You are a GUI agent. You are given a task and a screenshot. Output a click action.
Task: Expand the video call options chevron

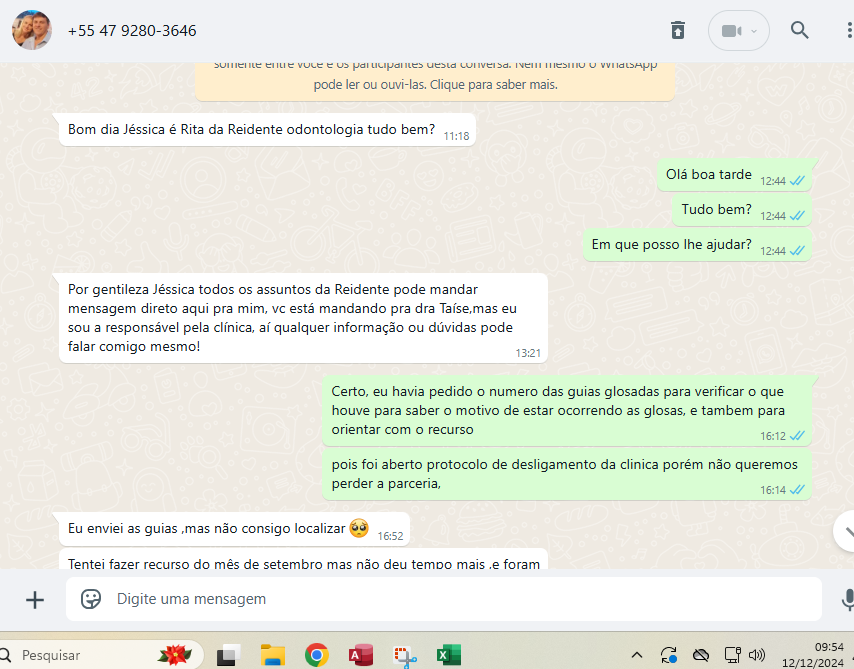pyautogui.click(x=754, y=31)
